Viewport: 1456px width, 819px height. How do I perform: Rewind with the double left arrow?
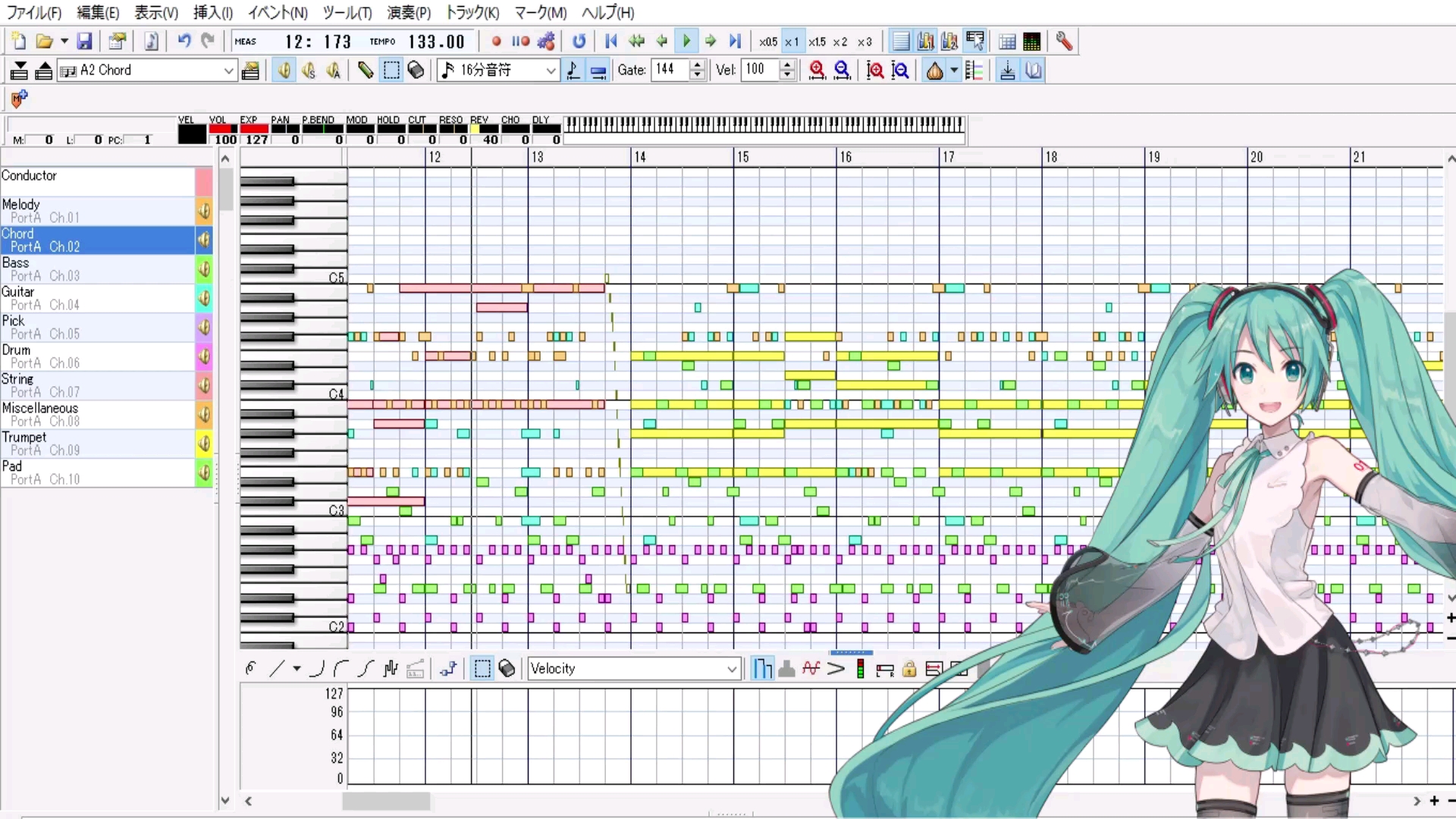(x=636, y=42)
